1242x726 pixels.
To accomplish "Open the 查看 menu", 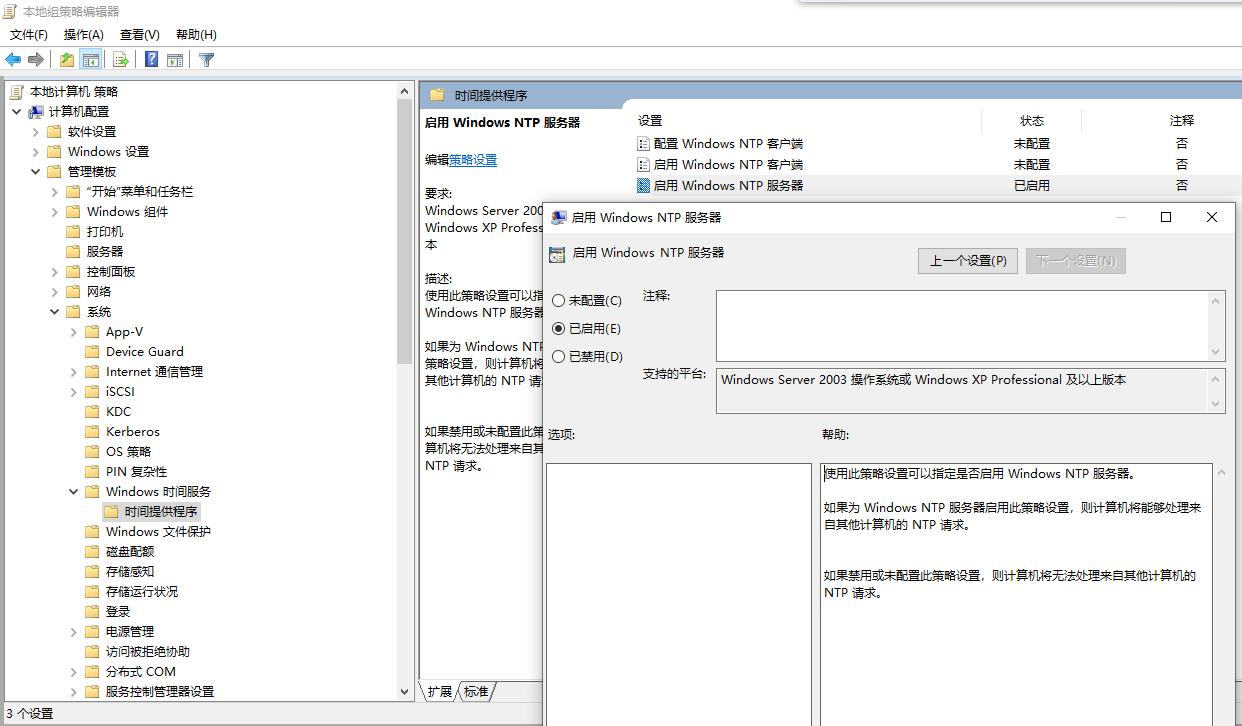I will 138,34.
